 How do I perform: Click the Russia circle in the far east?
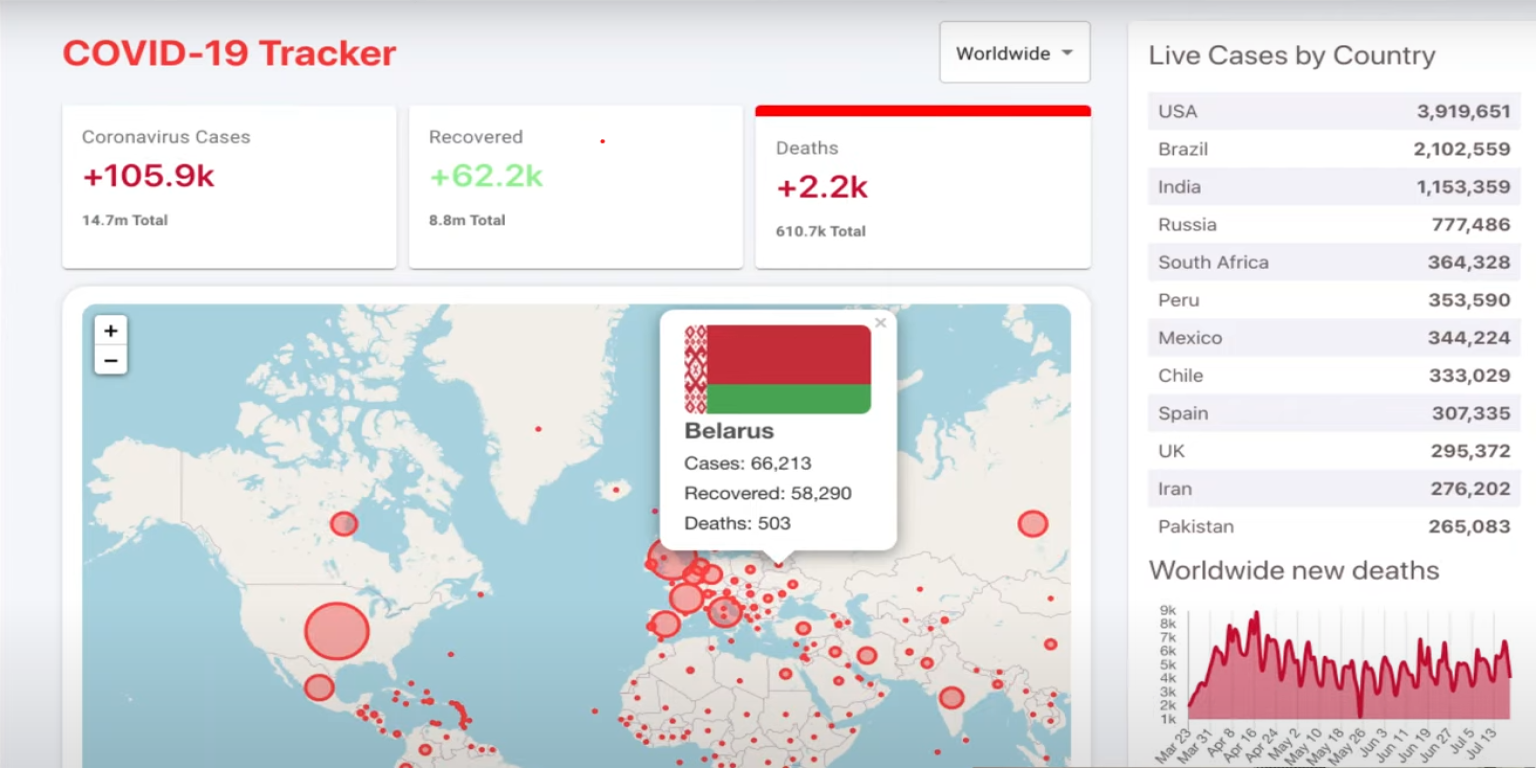click(x=1032, y=524)
